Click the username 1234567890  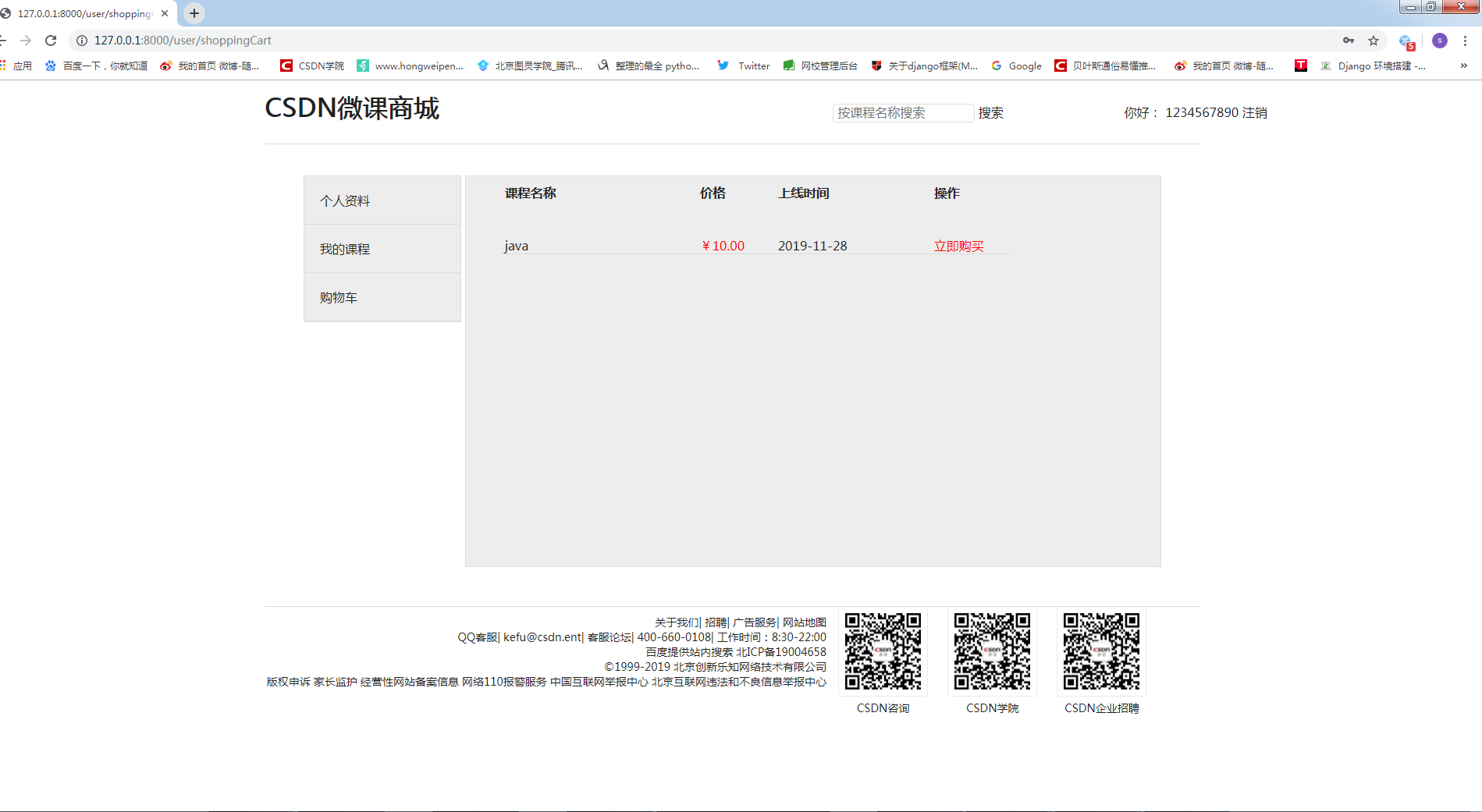(1202, 113)
